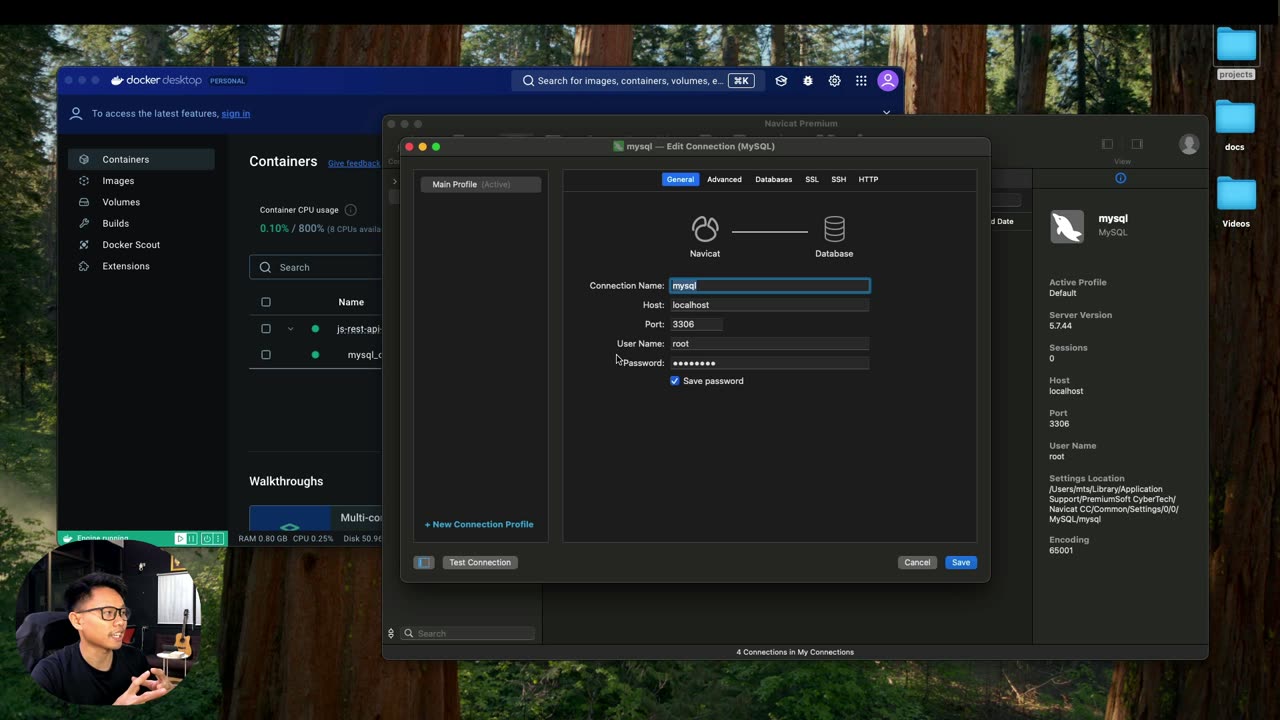Click the Container CPU usage info icon

point(350,210)
